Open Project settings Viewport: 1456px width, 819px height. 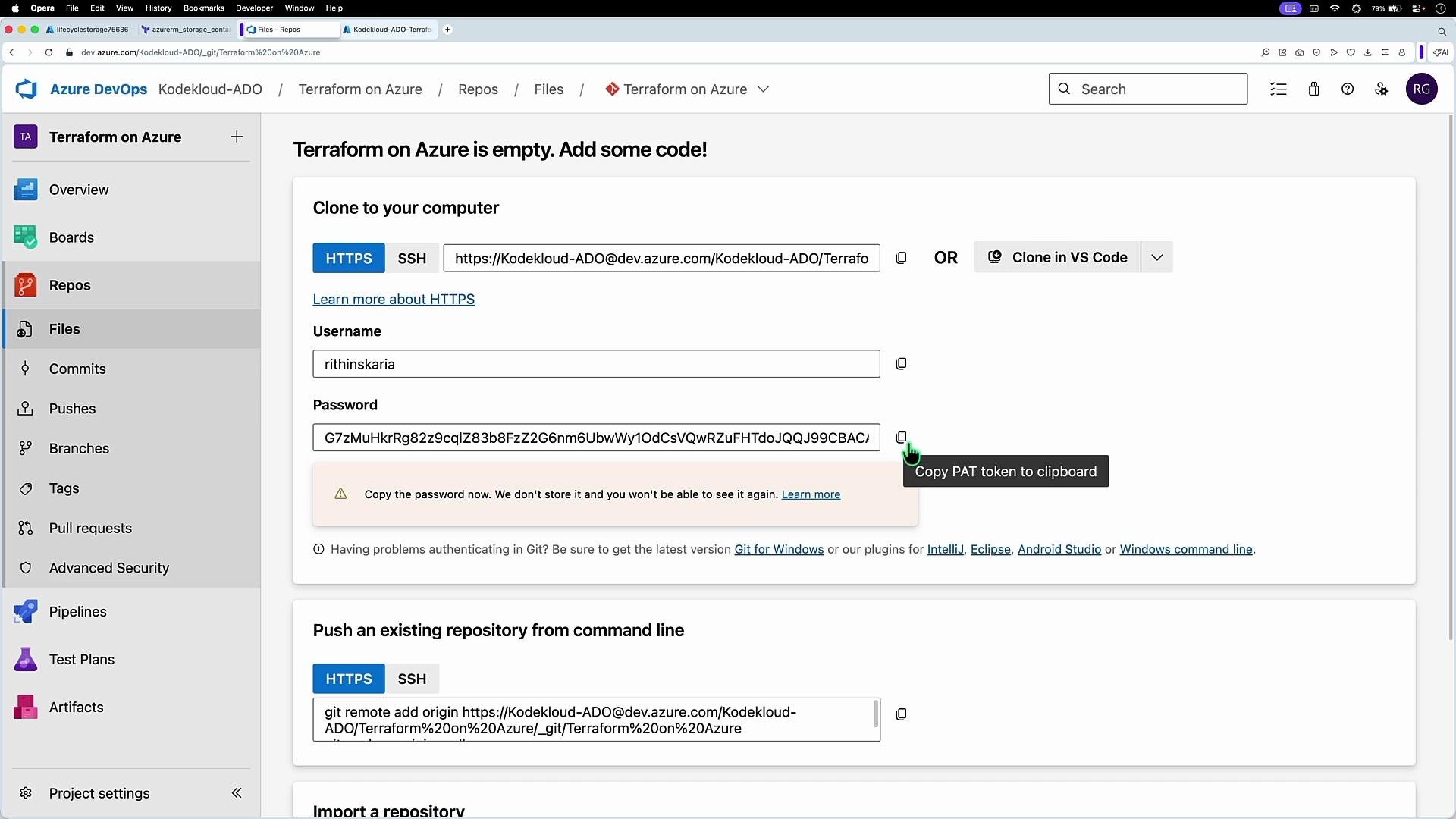point(99,793)
